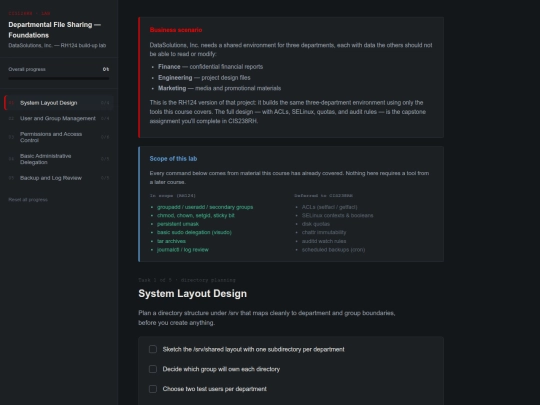The width and height of the screenshot is (540, 405).
Task: Check Sketch the /srv/shared layout task
Action: pos(153,349)
